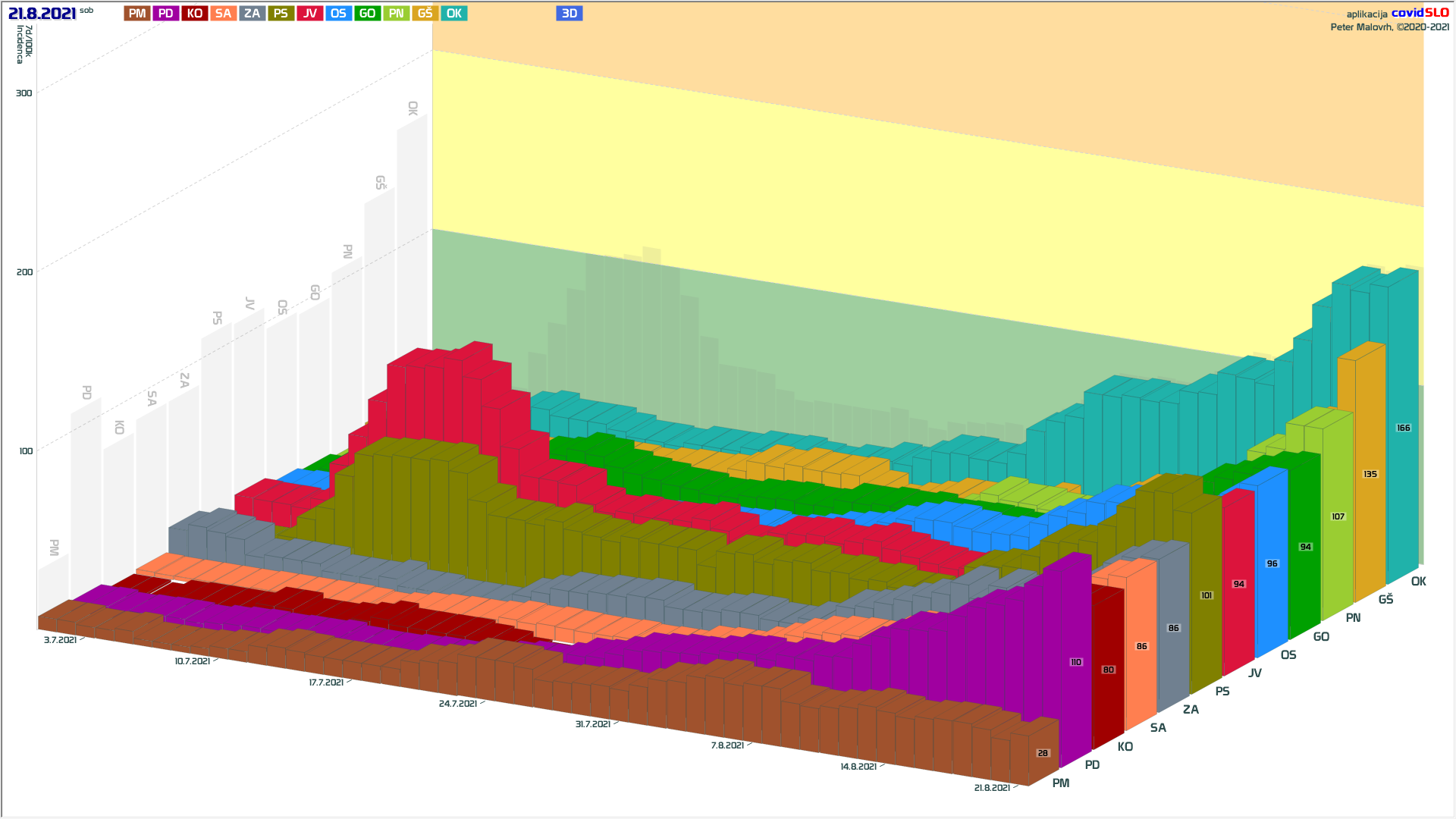This screenshot has height=819, width=1456.
Task: Hide the PS olive series
Action: point(281,13)
